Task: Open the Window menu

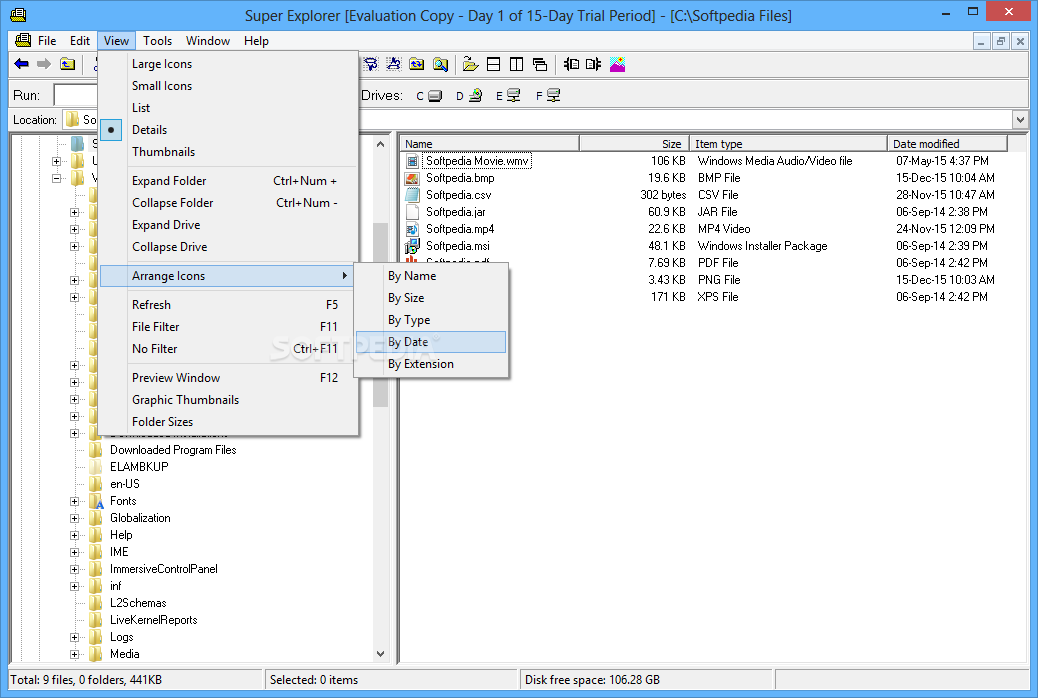Action: pos(208,40)
